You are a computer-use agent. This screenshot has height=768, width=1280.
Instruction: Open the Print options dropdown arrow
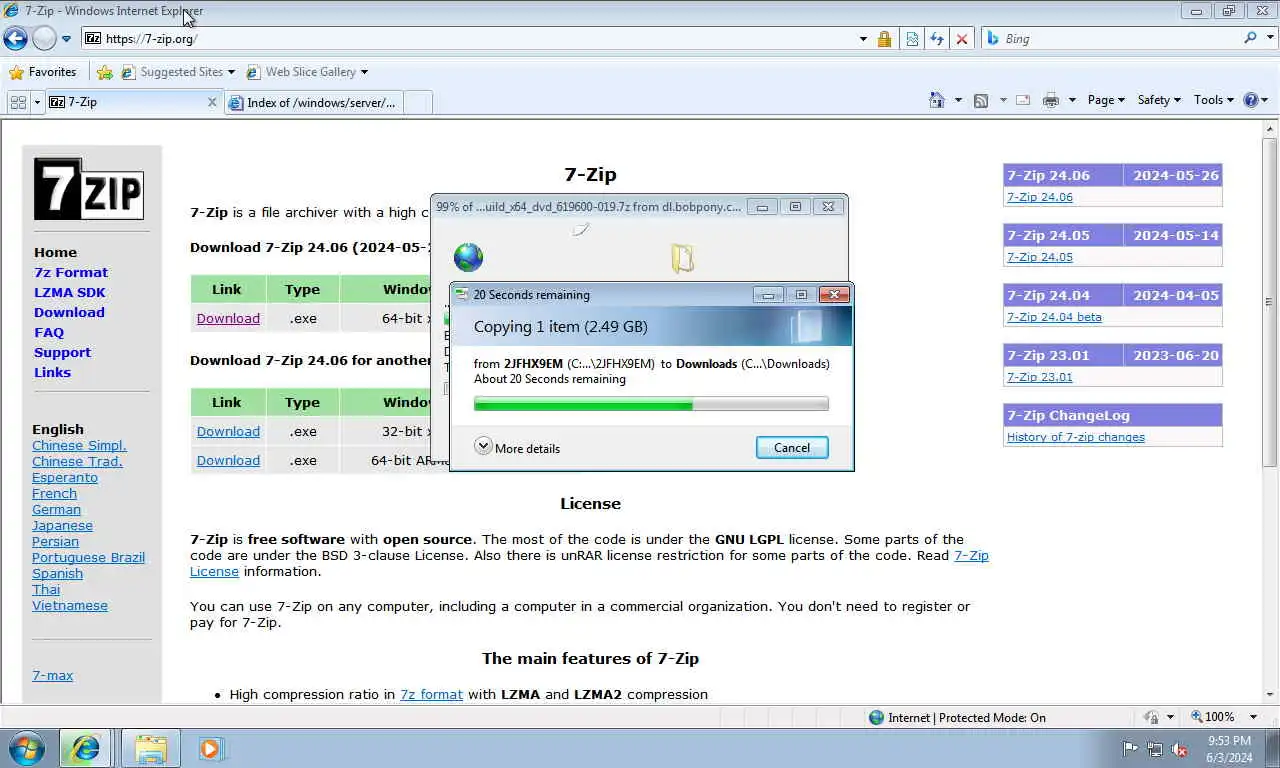(1072, 100)
